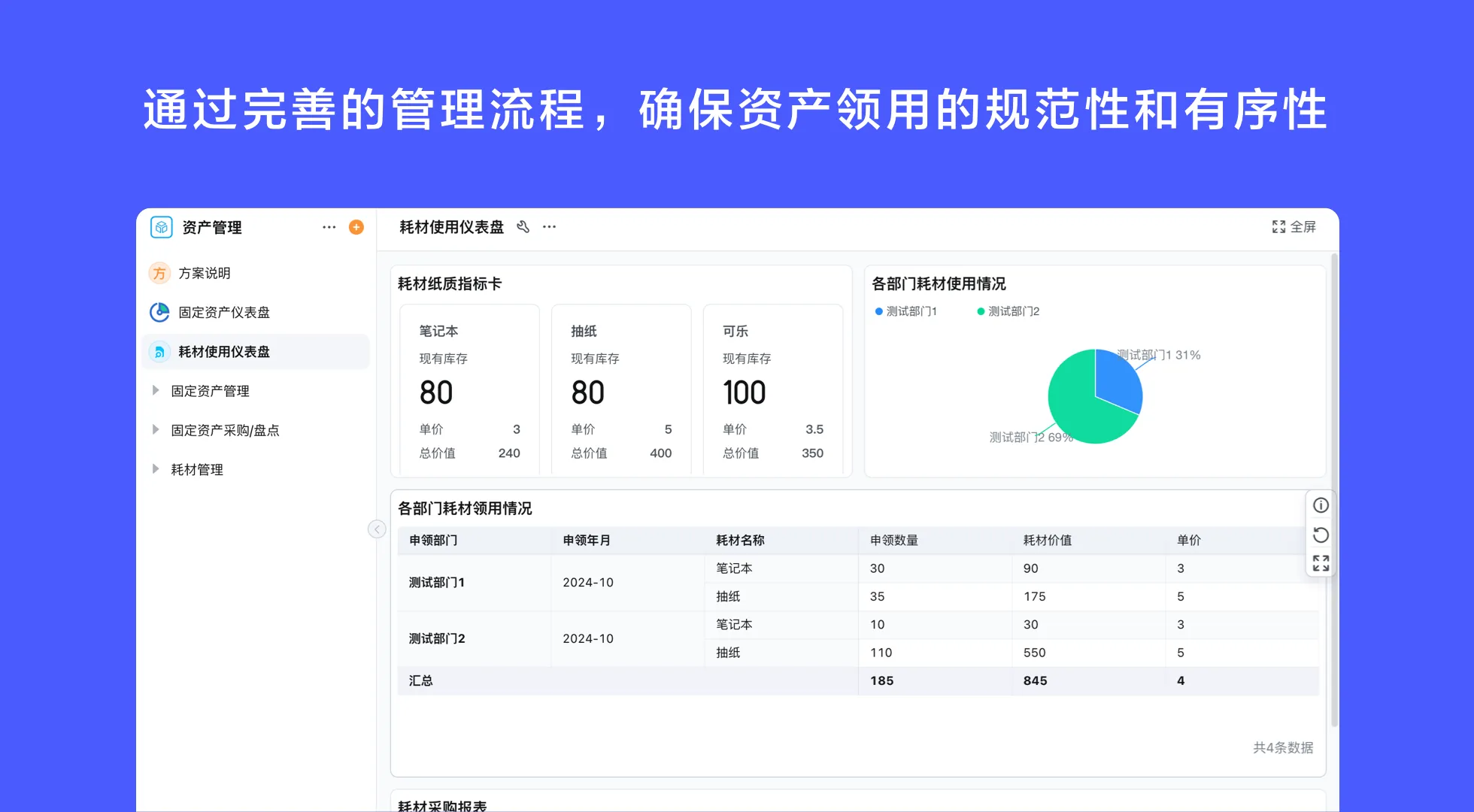
Task: Click the 资产管理 cube icon
Action: click(160, 227)
